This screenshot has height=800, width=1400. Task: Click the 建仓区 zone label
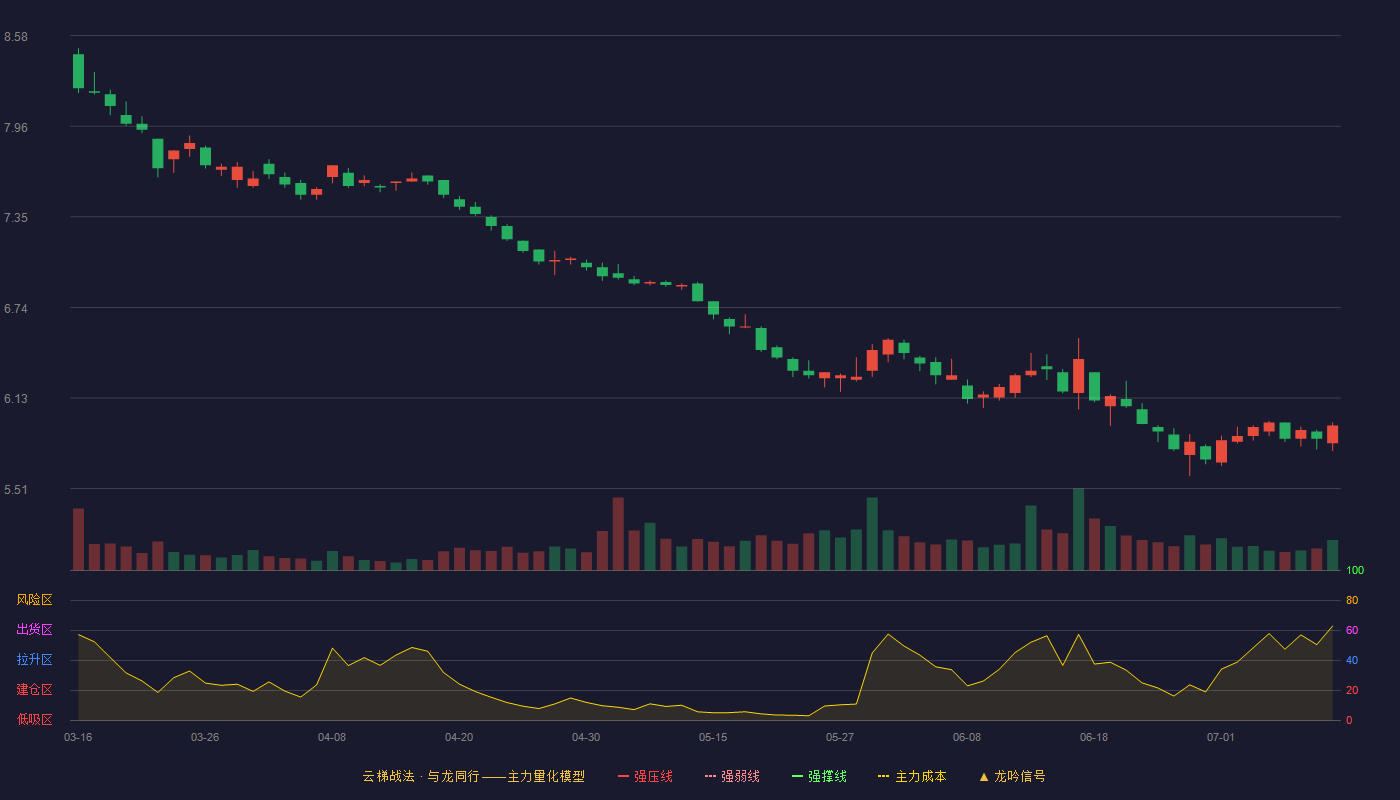pyautogui.click(x=34, y=690)
